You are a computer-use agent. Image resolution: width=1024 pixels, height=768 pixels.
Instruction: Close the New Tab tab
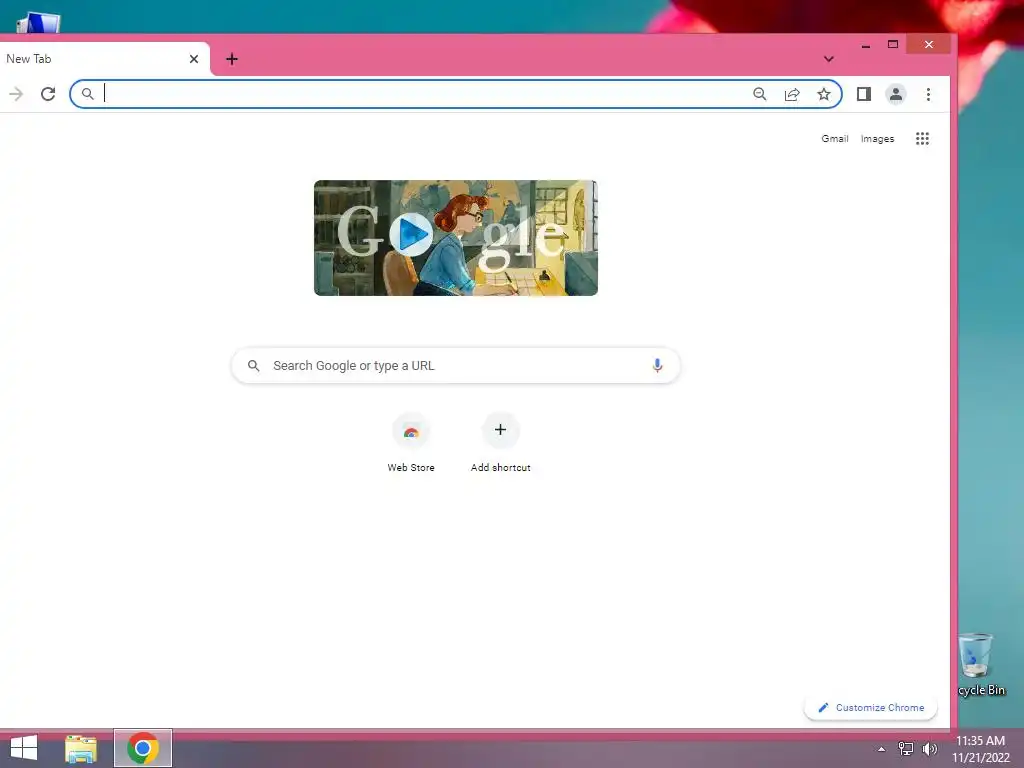[x=194, y=59]
